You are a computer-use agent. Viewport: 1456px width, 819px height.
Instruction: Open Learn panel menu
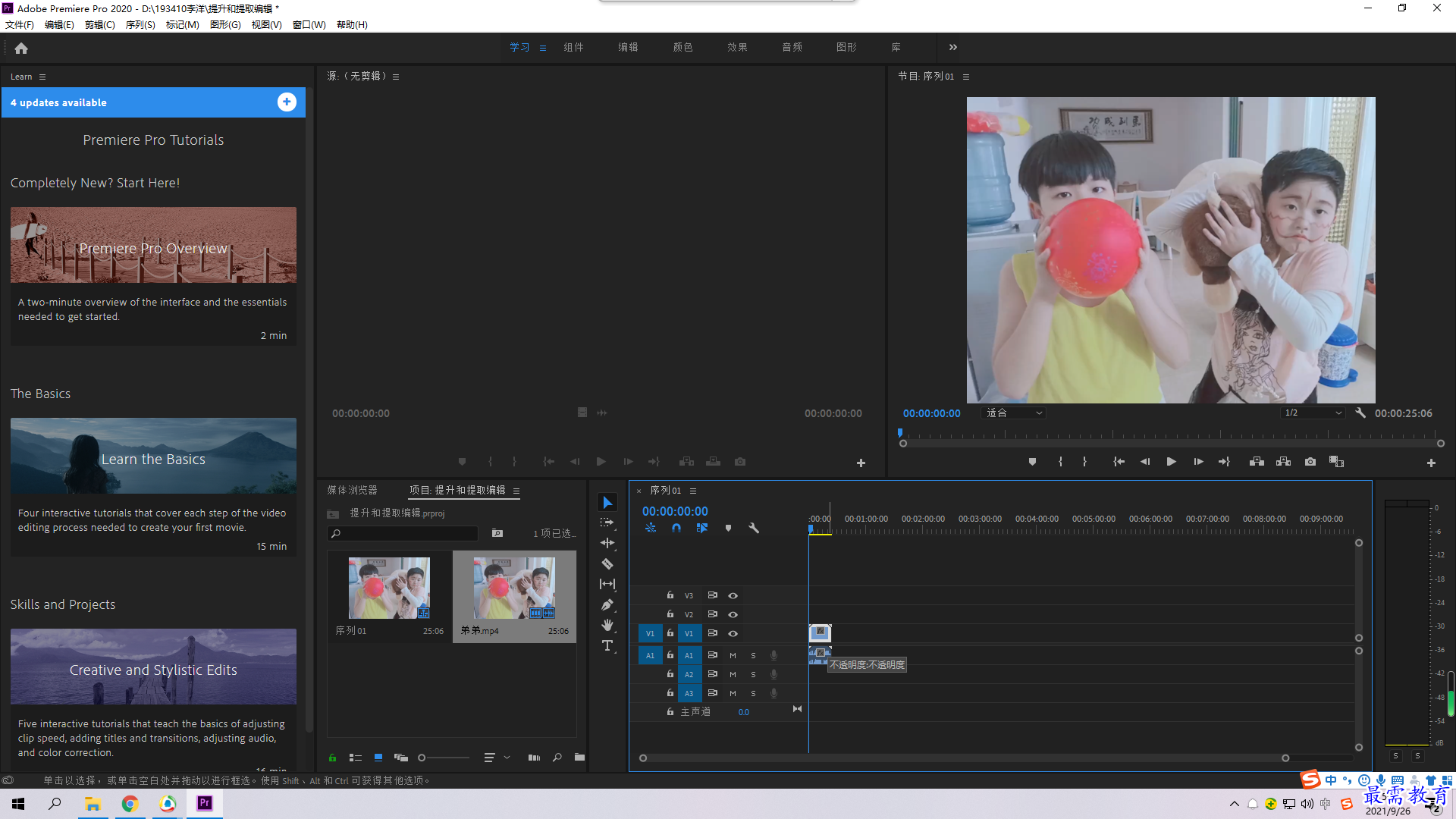[42, 77]
